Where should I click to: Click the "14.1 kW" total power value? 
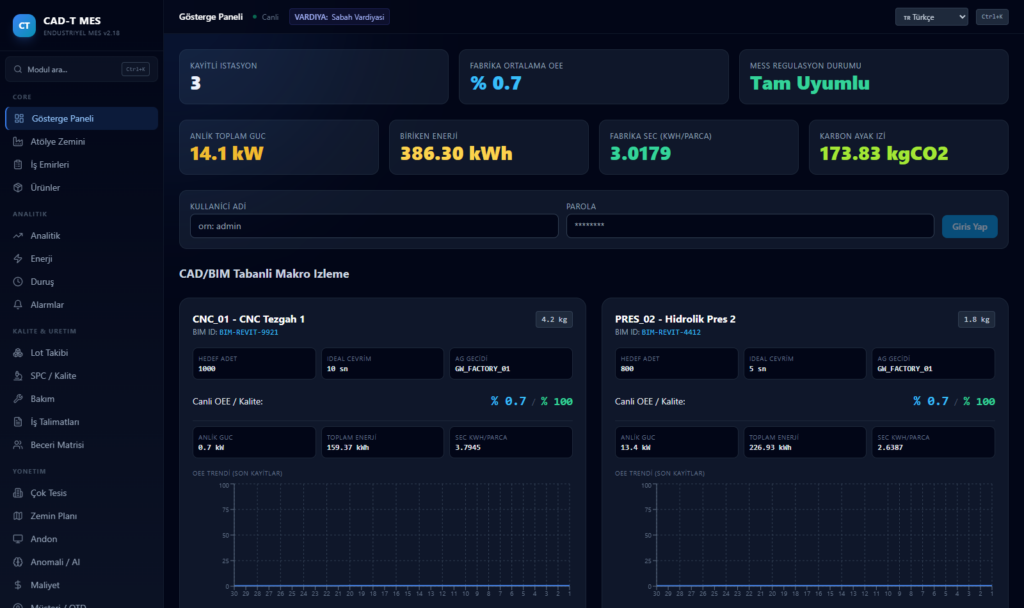click(227, 153)
